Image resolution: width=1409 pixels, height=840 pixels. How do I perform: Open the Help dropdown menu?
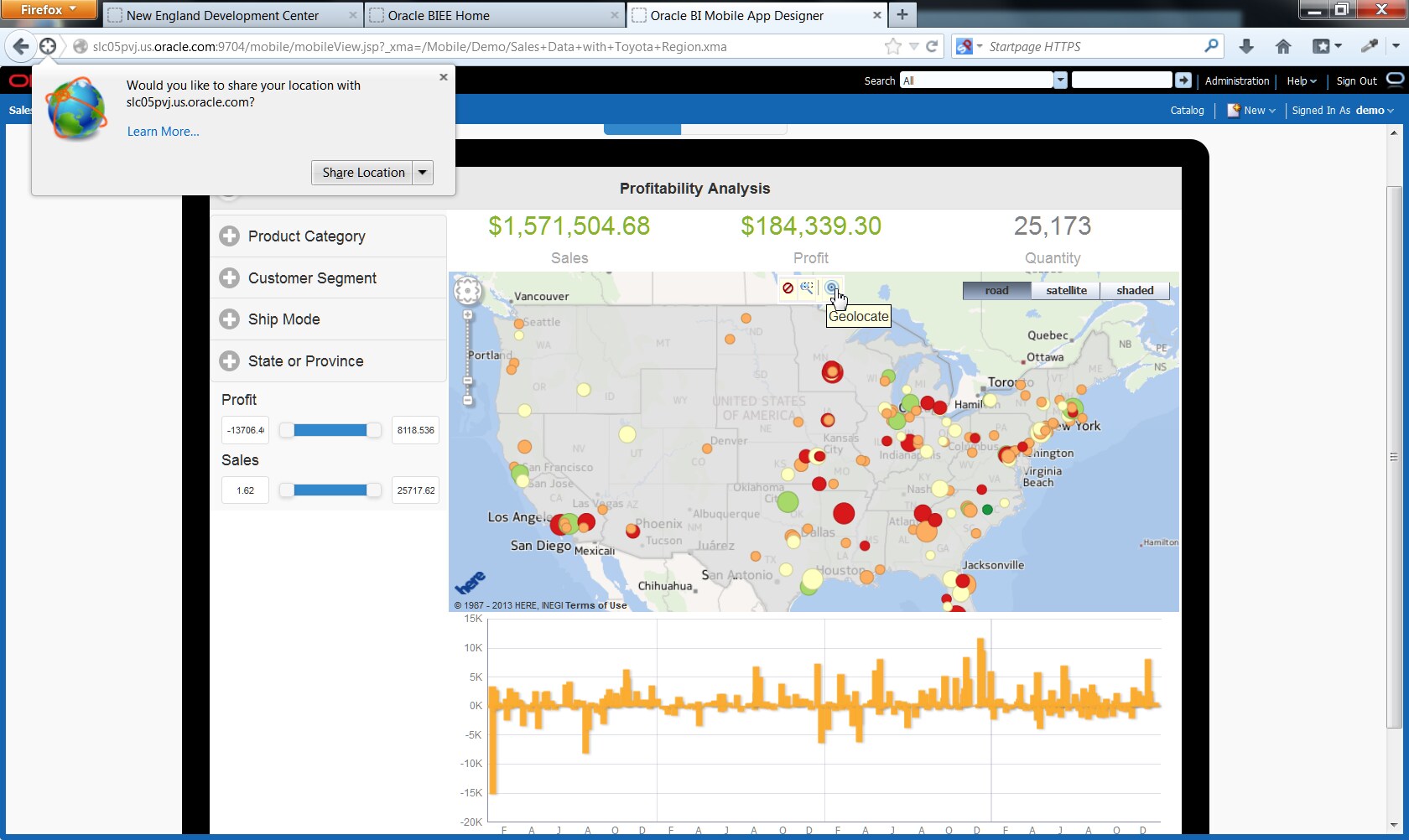tap(1302, 81)
